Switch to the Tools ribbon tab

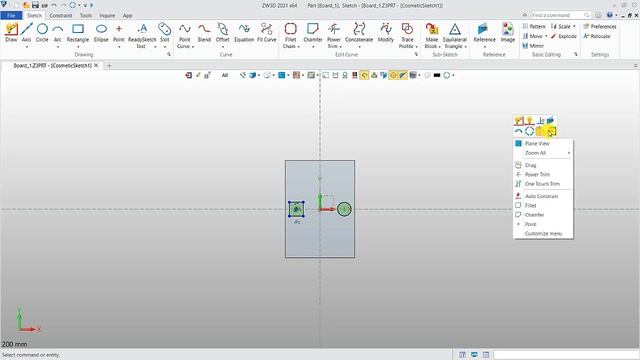86,16
